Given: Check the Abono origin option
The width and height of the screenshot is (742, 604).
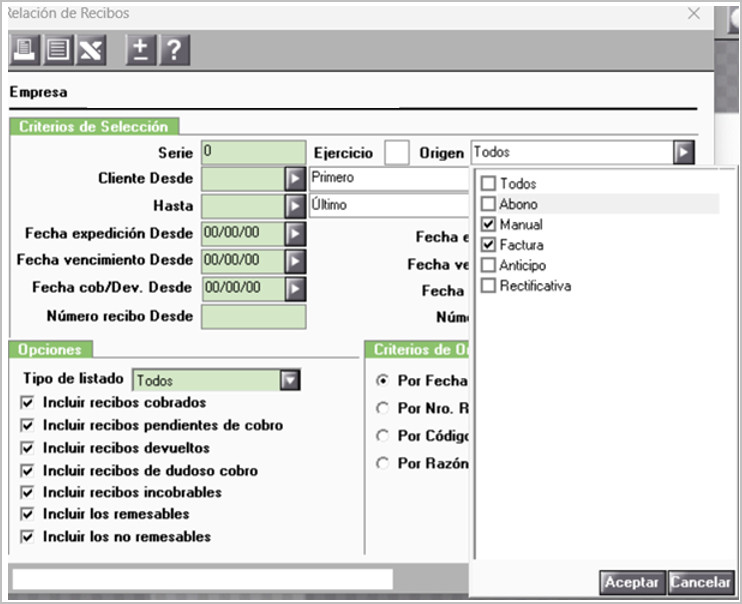Looking at the screenshot, I should [x=488, y=204].
